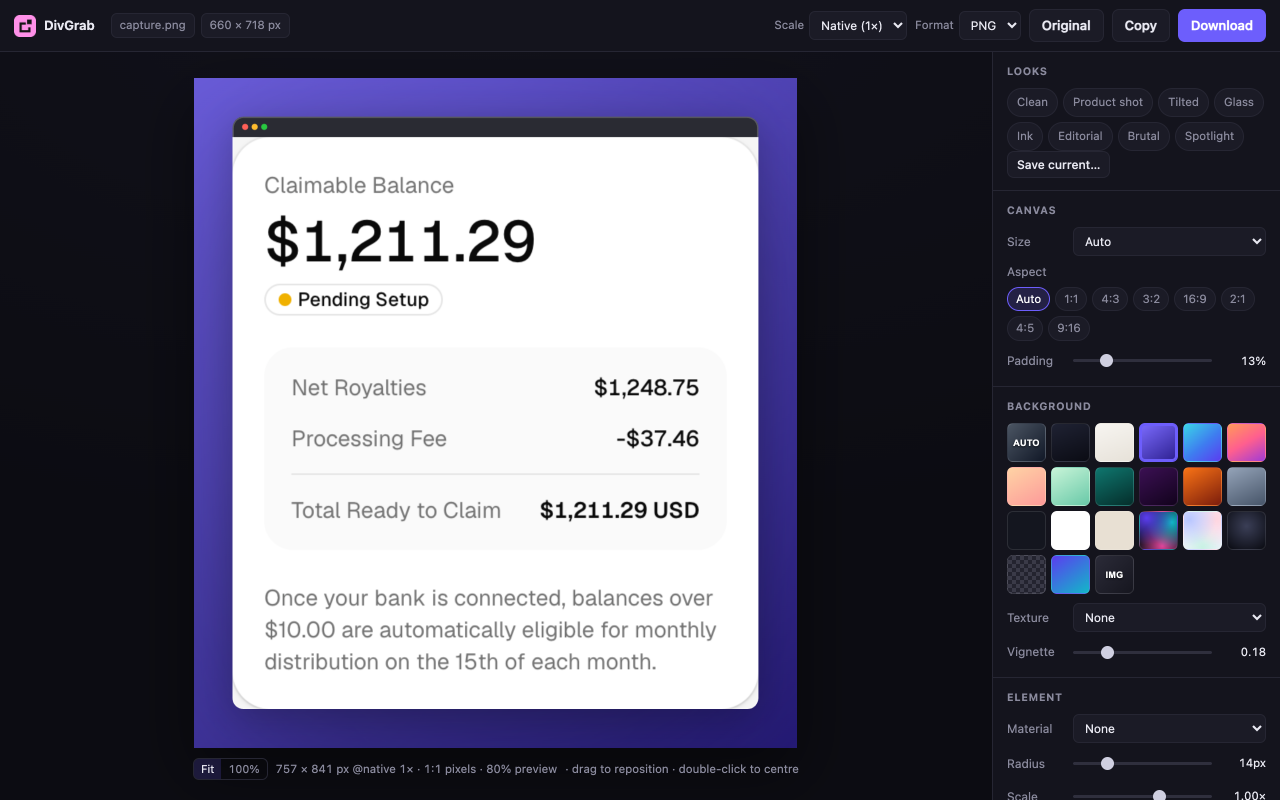Open the element Material dropdown
The width and height of the screenshot is (1280, 800).
click(x=1169, y=729)
